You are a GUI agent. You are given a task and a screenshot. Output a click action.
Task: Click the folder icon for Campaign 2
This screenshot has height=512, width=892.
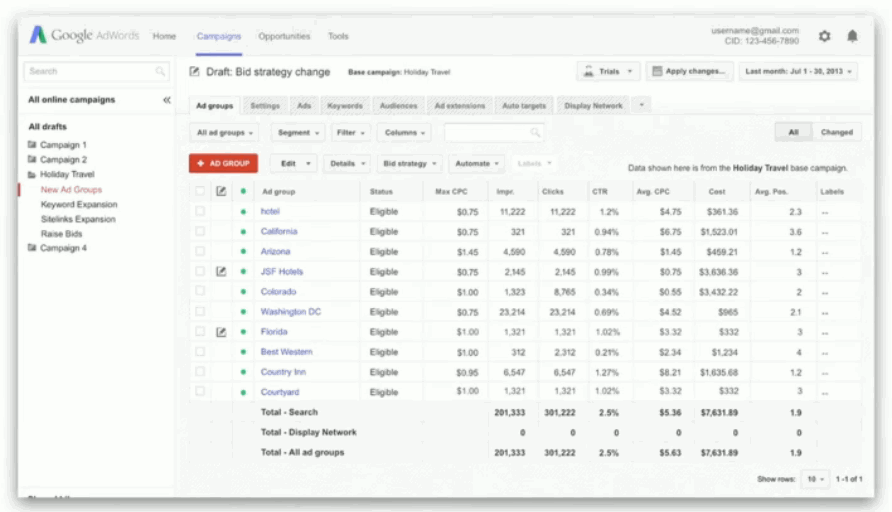[32, 159]
